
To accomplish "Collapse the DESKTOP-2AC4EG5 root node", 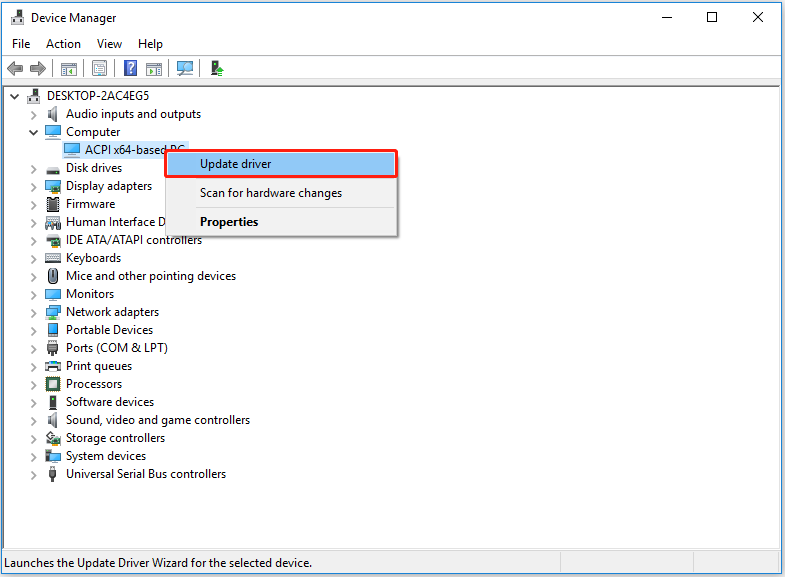I will (x=14, y=96).
